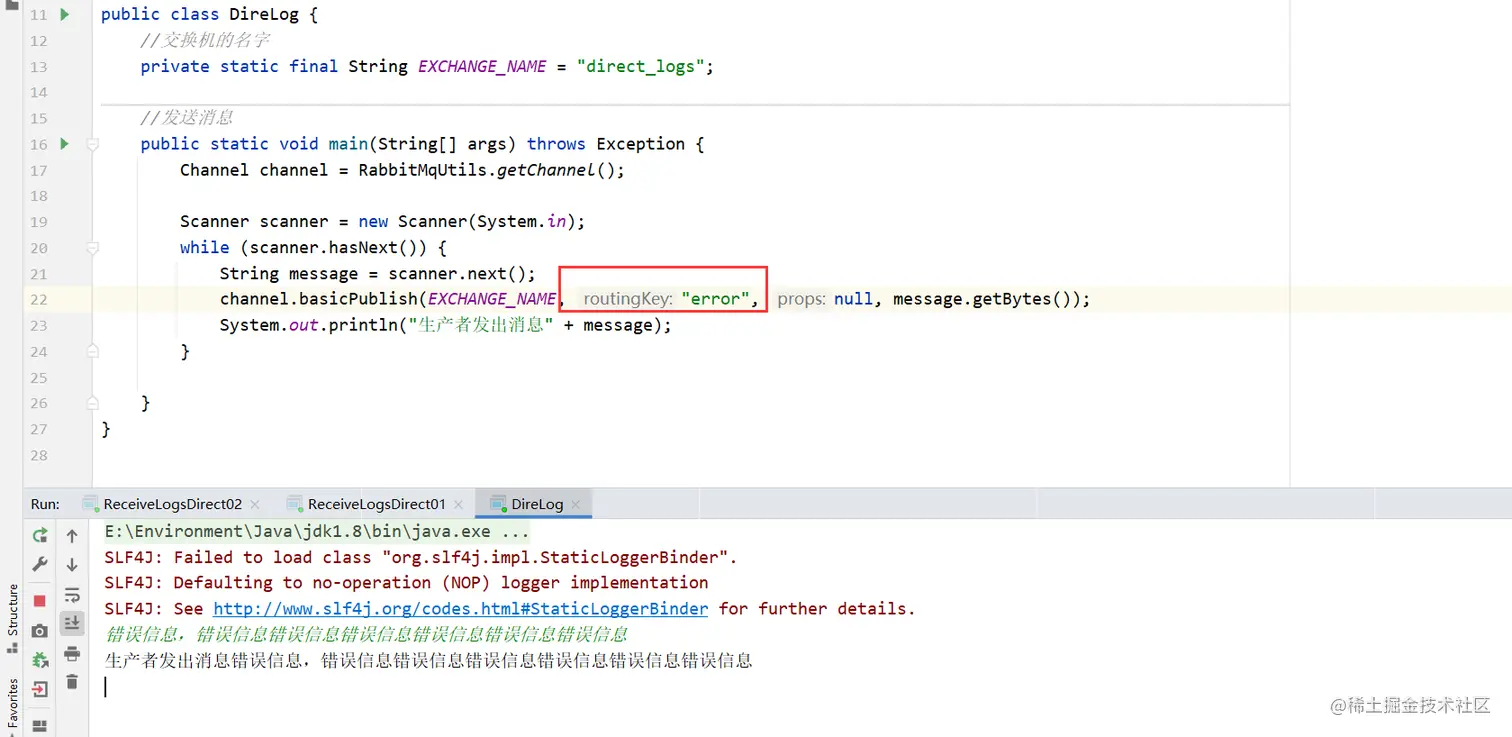Click Up the stack trace arrow
The height and width of the screenshot is (737, 1512).
click(72, 536)
